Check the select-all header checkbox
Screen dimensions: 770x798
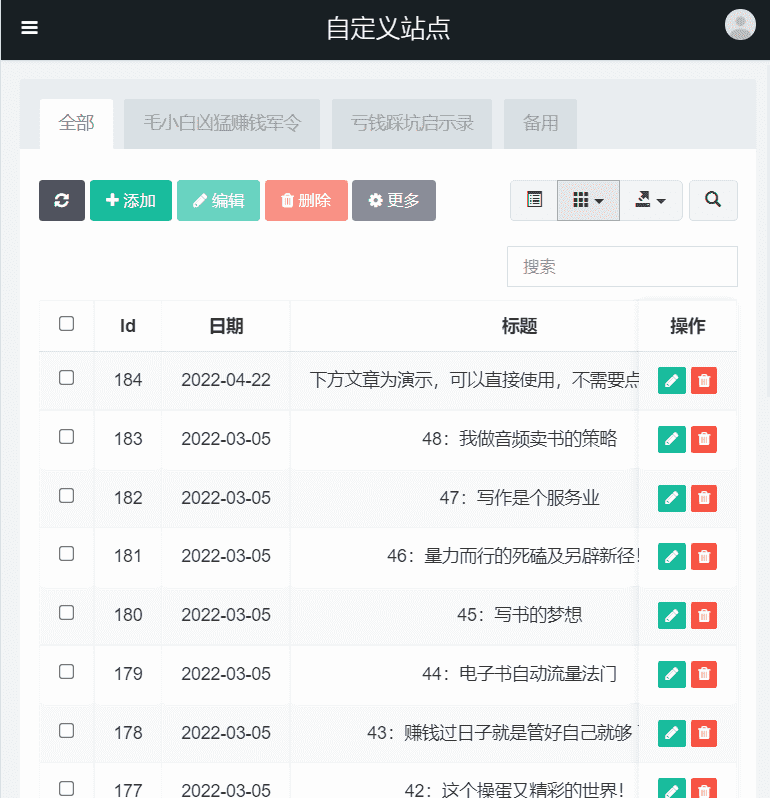click(66, 324)
